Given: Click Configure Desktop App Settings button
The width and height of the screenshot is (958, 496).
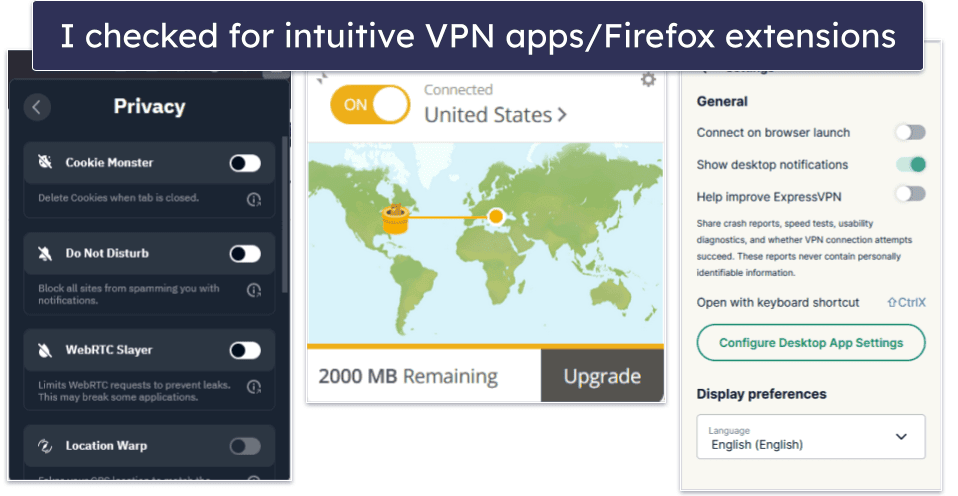Looking at the screenshot, I should tap(811, 343).
